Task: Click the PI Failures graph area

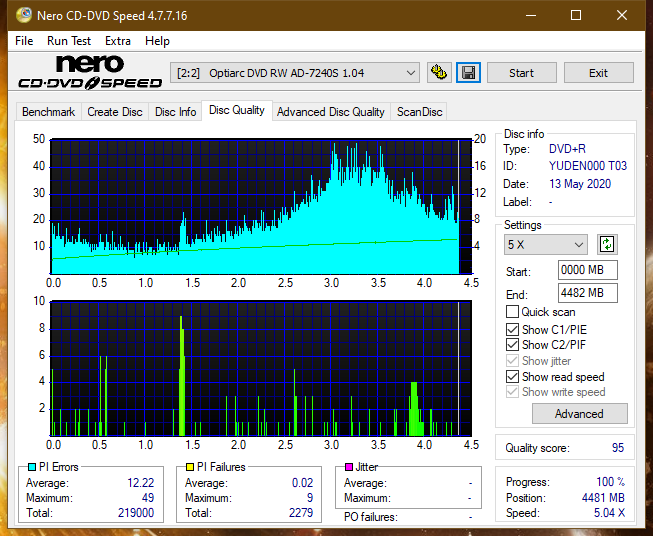Action: (x=261, y=368)
